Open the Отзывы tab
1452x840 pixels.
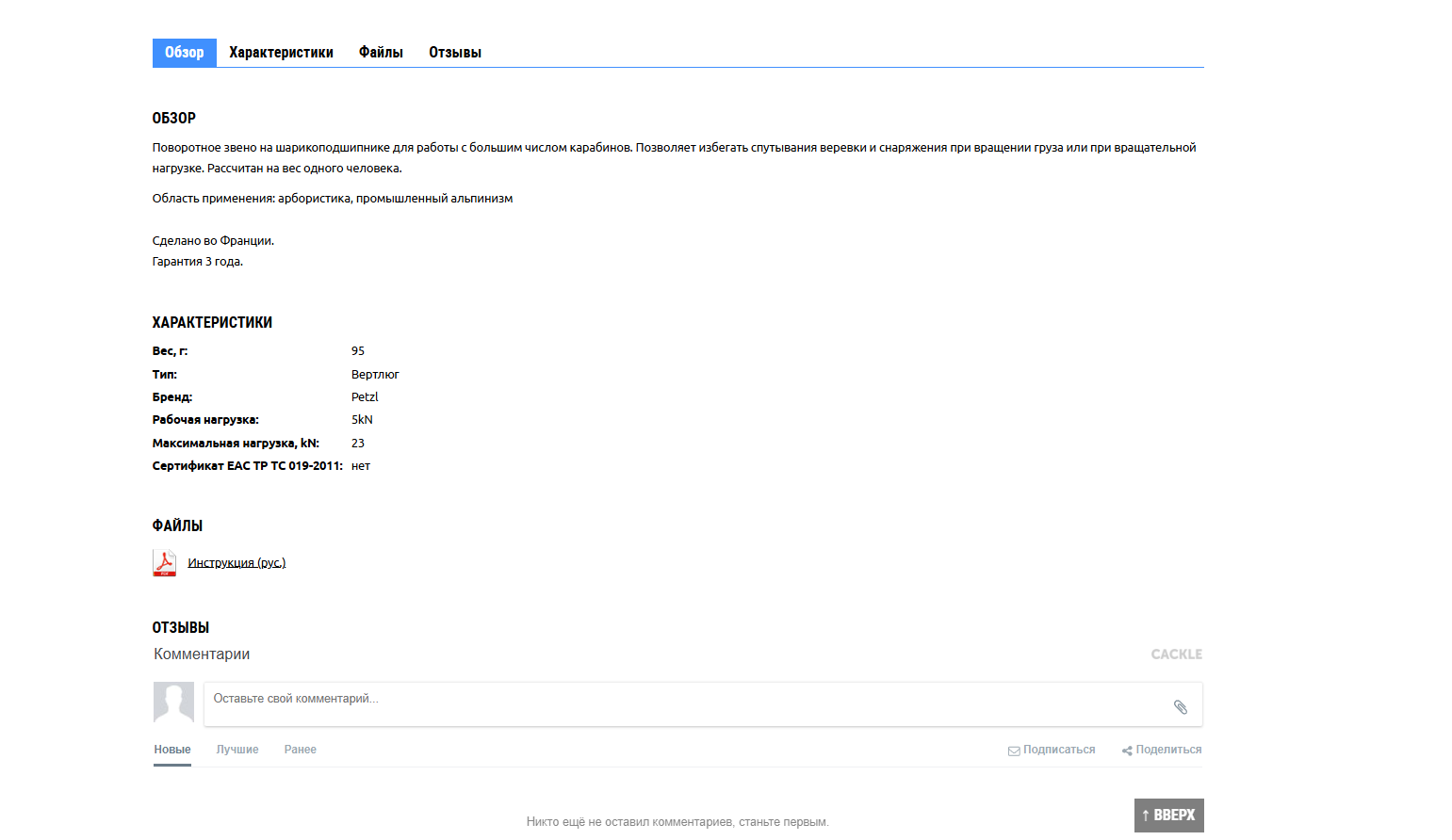455,53
